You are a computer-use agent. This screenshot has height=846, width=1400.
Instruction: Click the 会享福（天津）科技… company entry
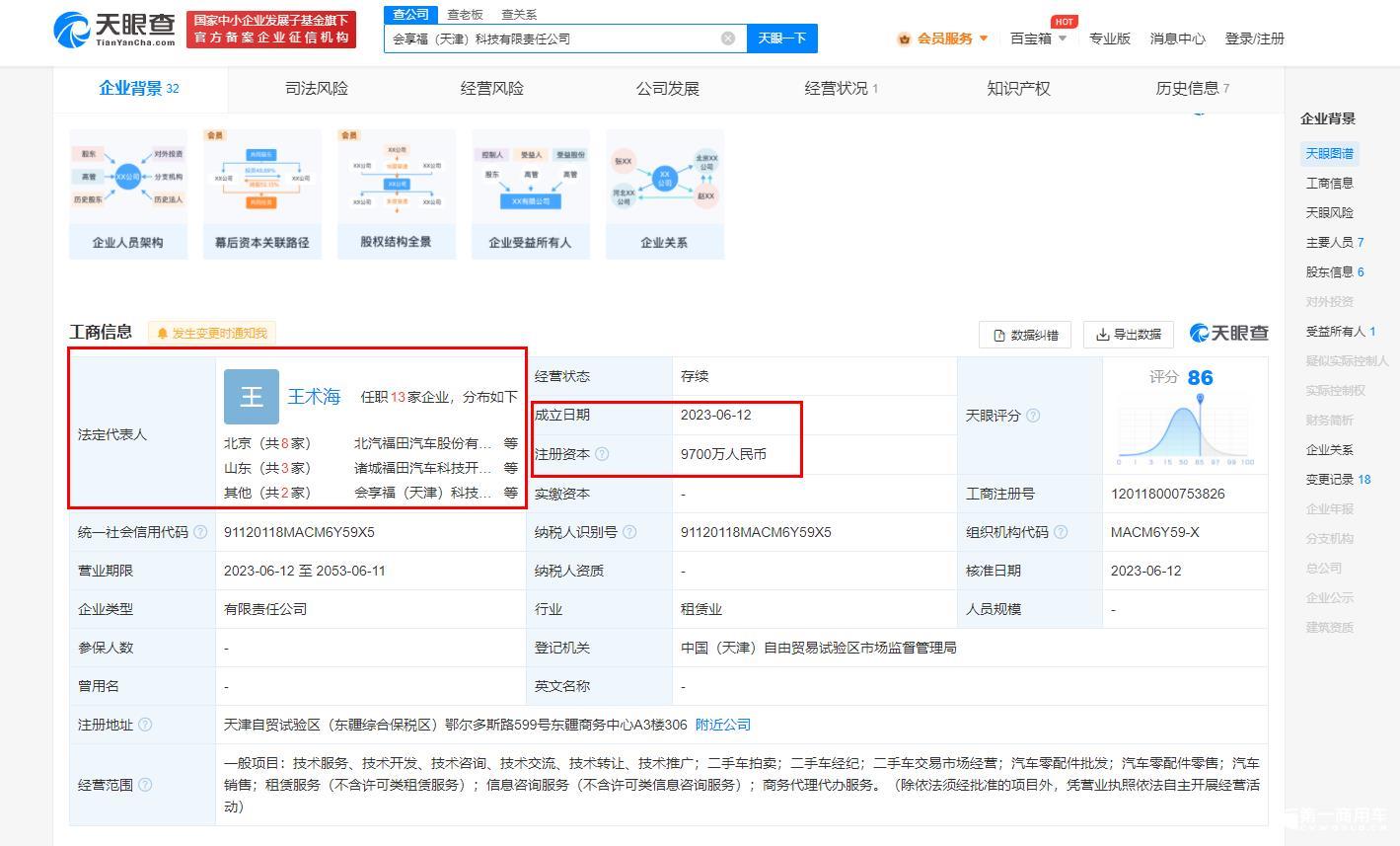422,493
